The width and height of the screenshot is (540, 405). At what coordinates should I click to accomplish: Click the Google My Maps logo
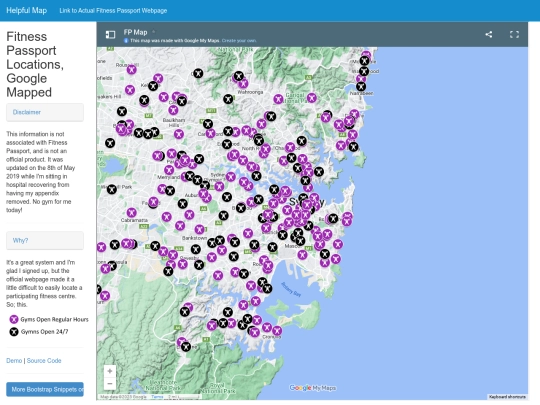[x=313, y=388]
